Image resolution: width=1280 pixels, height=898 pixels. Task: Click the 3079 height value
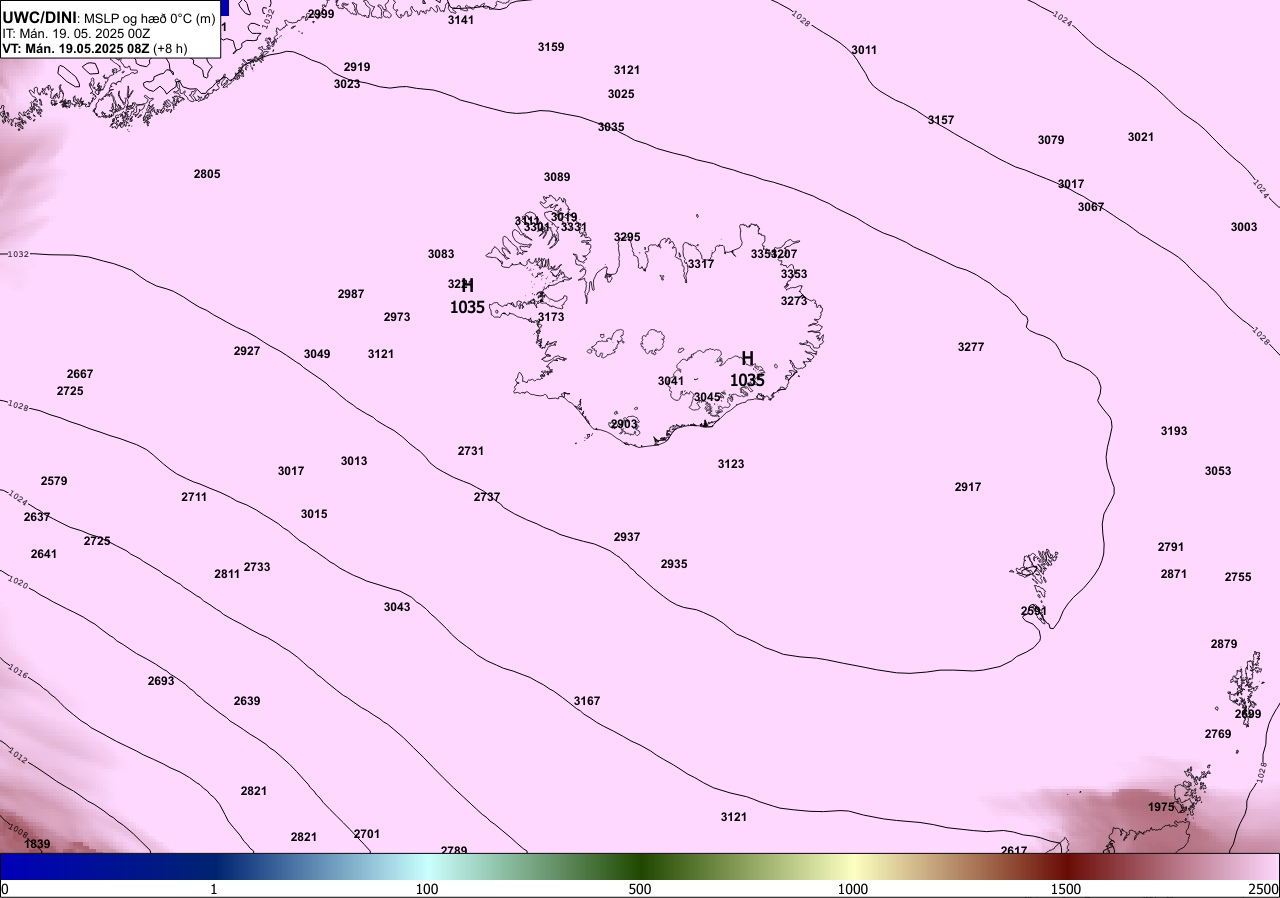click(1051, 140)
